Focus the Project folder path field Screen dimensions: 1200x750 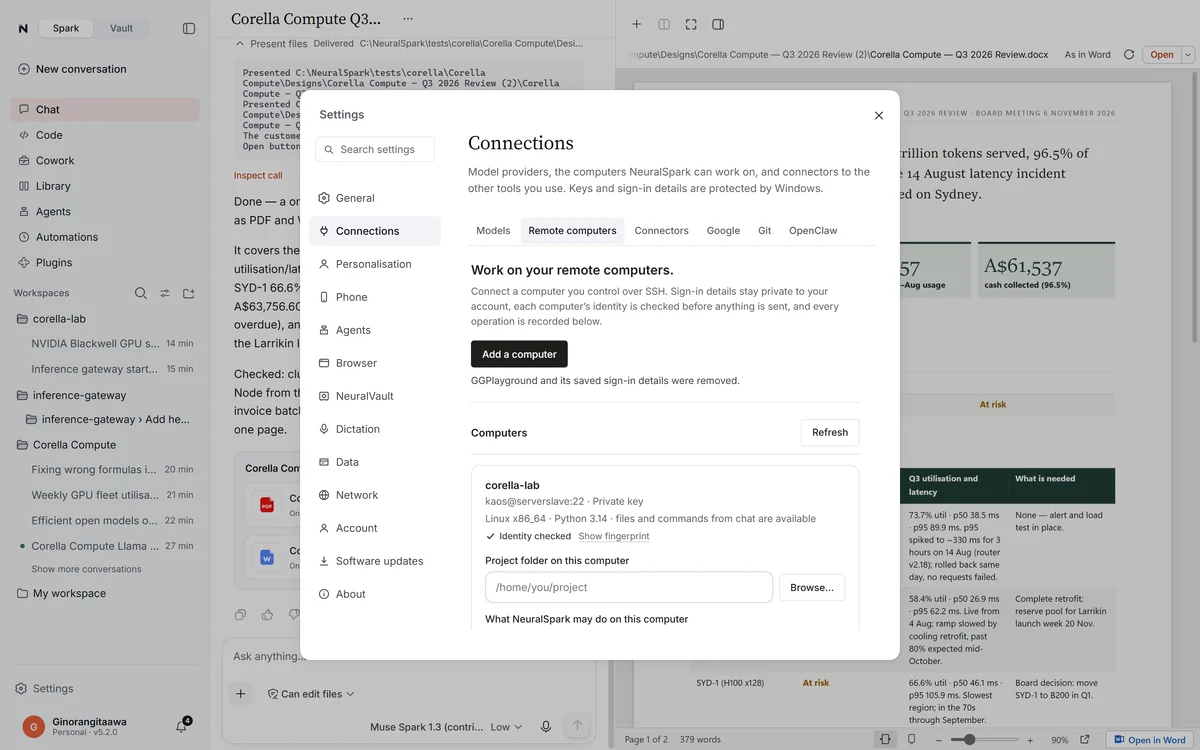point(629,587)
